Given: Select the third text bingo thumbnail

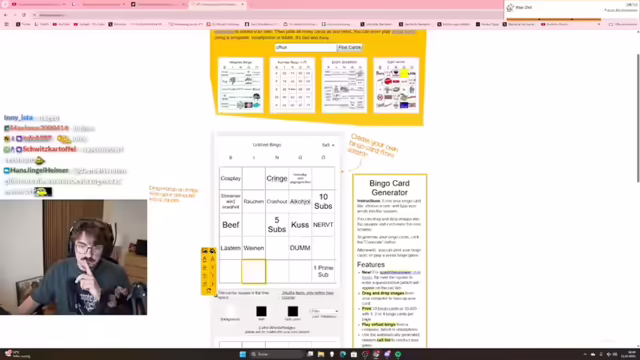Looking at the screenshot, I should [344, 85].
